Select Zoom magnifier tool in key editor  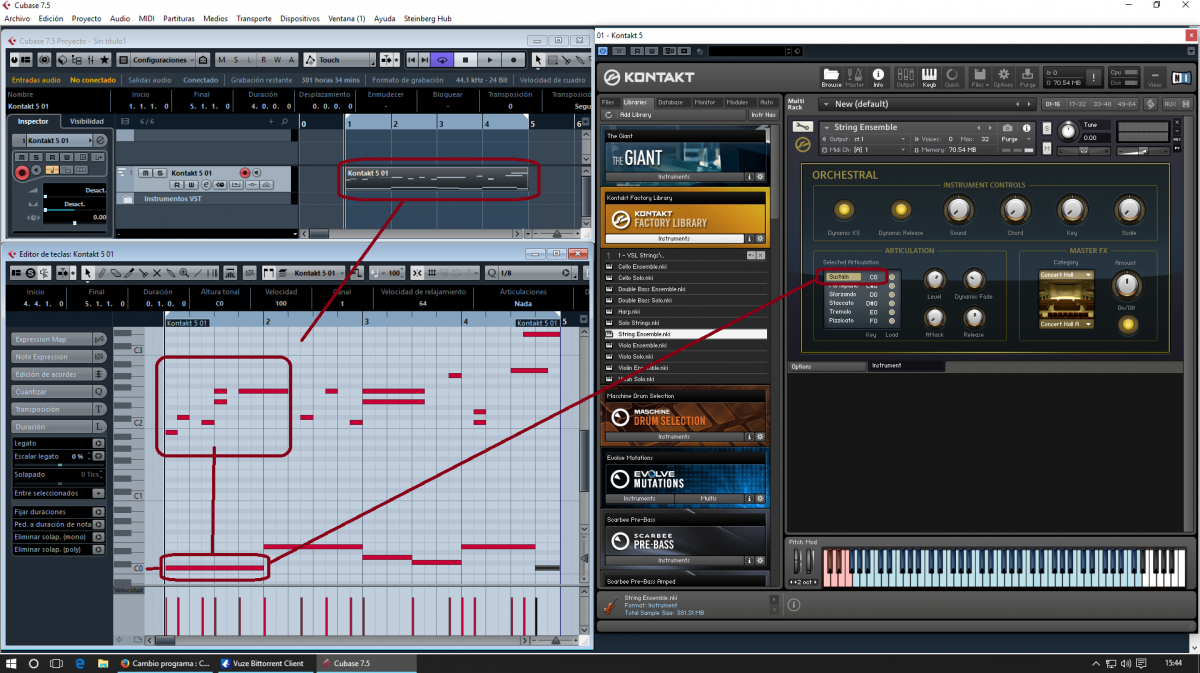184,273
